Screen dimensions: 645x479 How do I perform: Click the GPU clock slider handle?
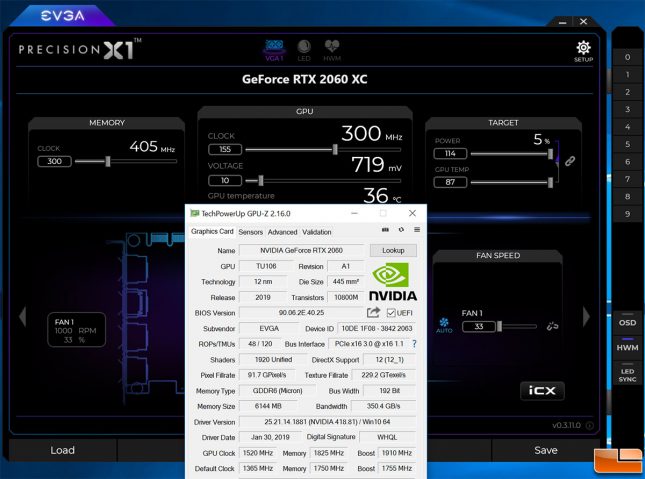(335, 149)
